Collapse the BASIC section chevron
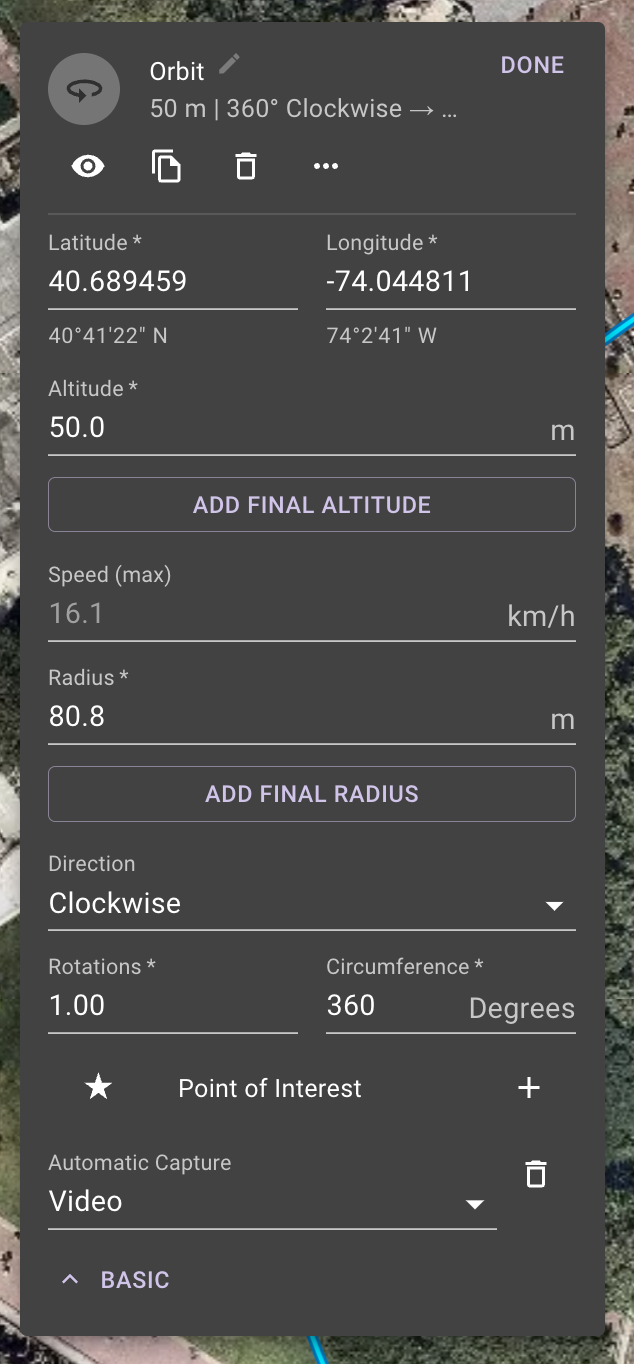 pyautogui.click(x=70, y=1279)
